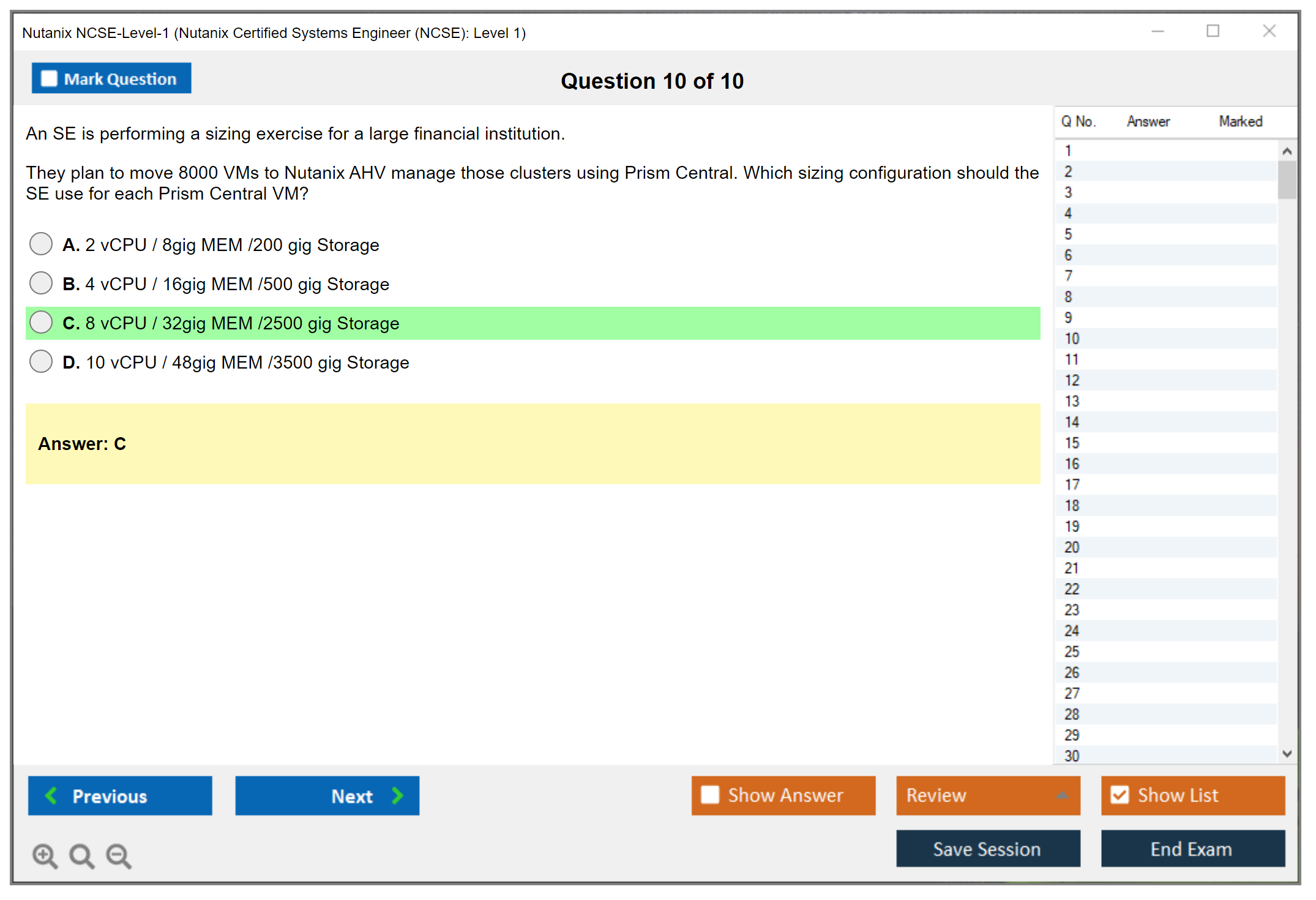Minimize the exam window
This screenshot has width=1316, height=900.
point(1157,31)
